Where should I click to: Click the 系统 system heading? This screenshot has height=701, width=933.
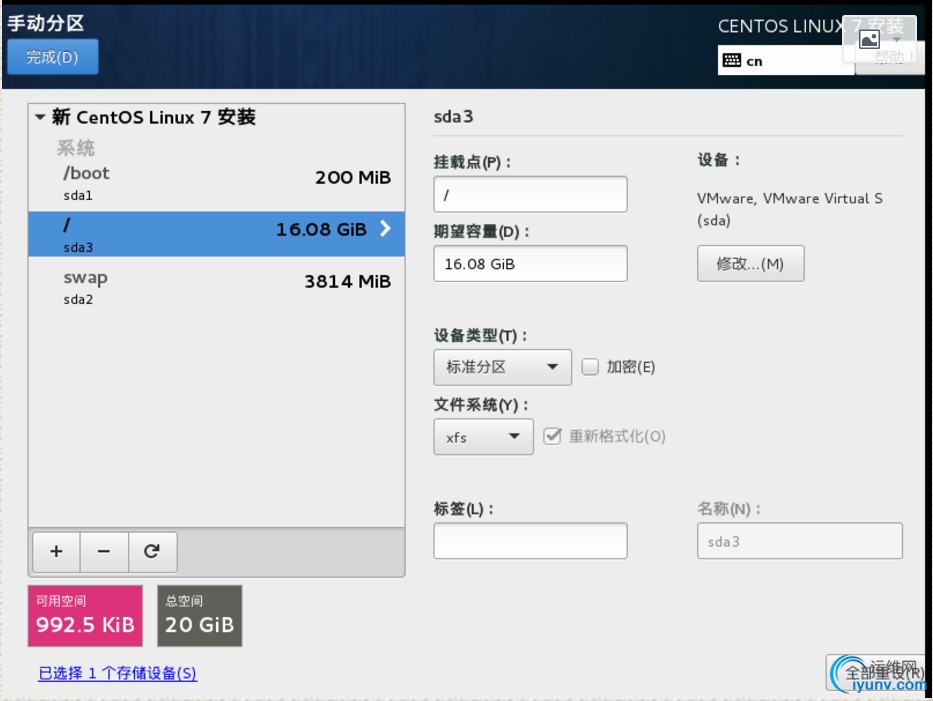click(76, 148)
